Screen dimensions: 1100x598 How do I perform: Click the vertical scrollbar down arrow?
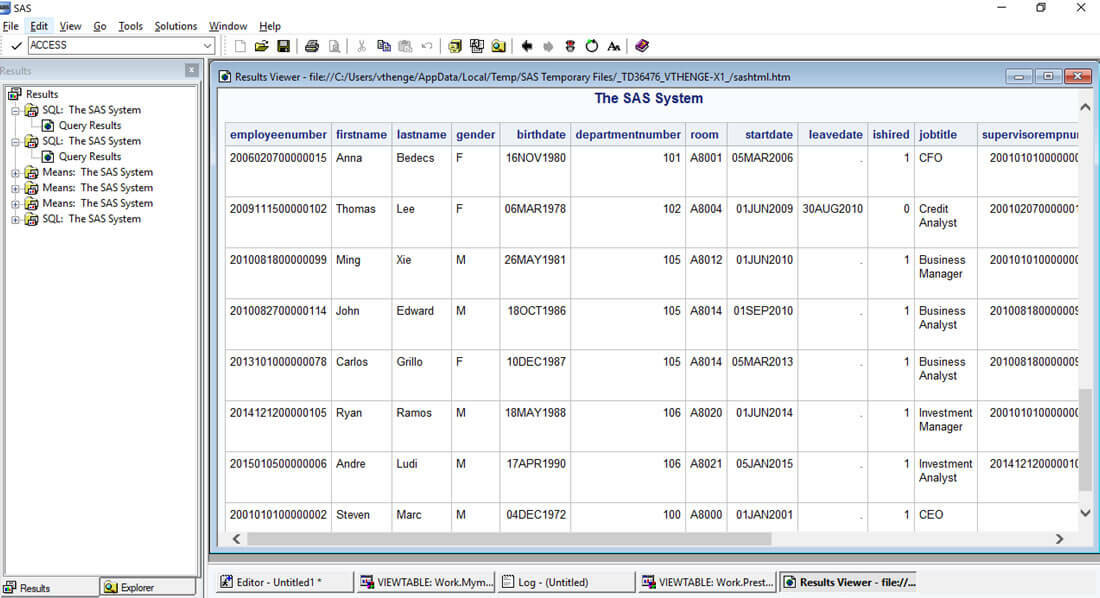[x=1085, y=513]
